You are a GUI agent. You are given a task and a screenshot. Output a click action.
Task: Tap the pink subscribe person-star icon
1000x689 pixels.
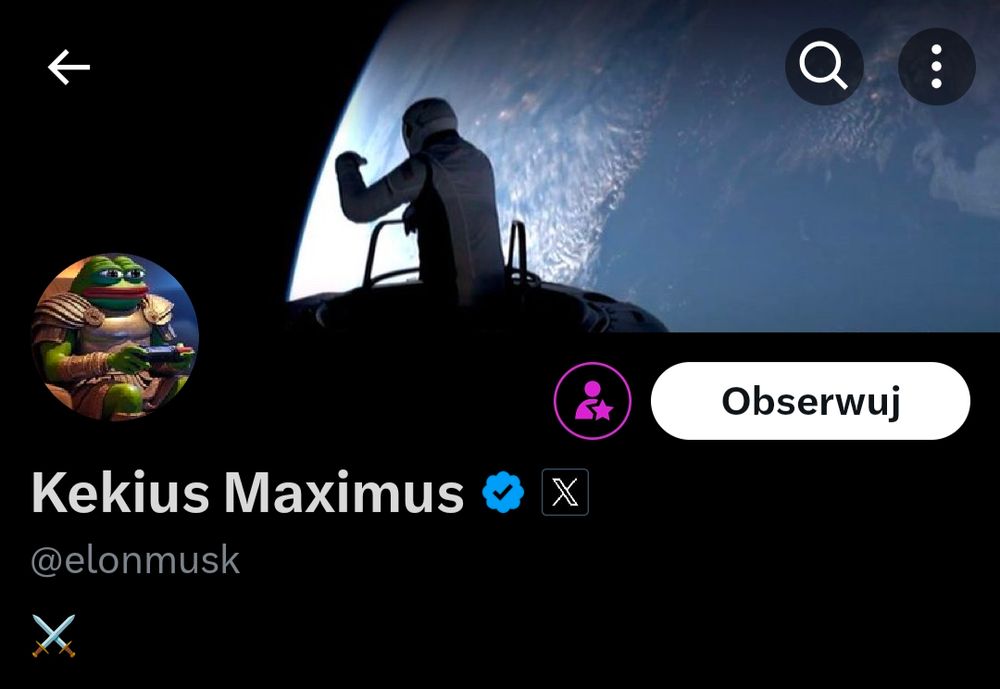point(592,401)
